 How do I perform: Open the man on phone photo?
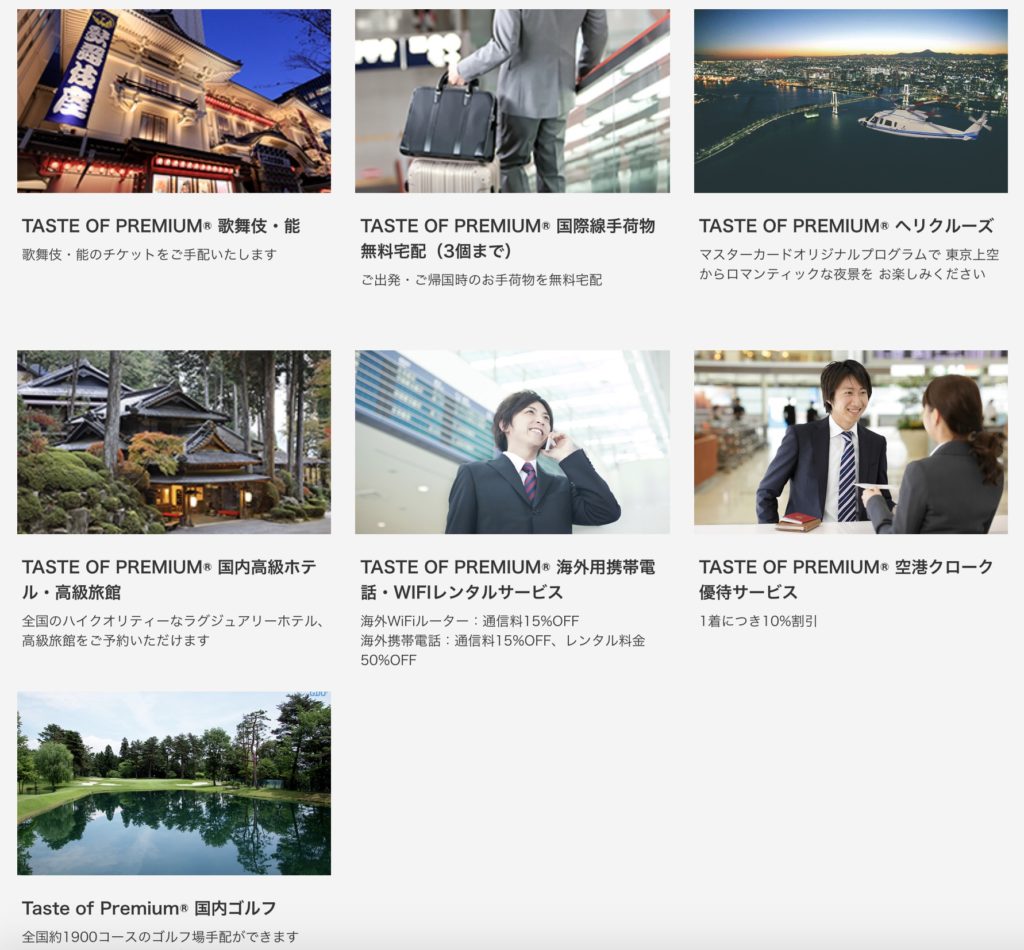click(x=512, y=442)
